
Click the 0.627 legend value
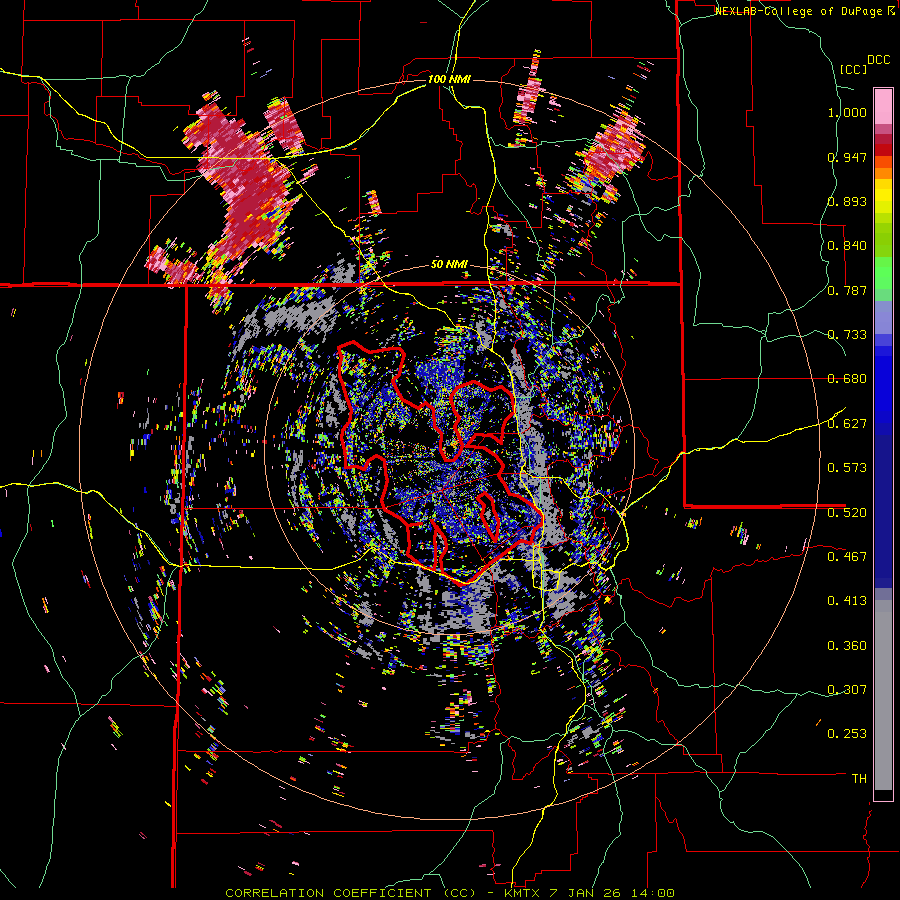pyautogui.click(x=847, y=424)
